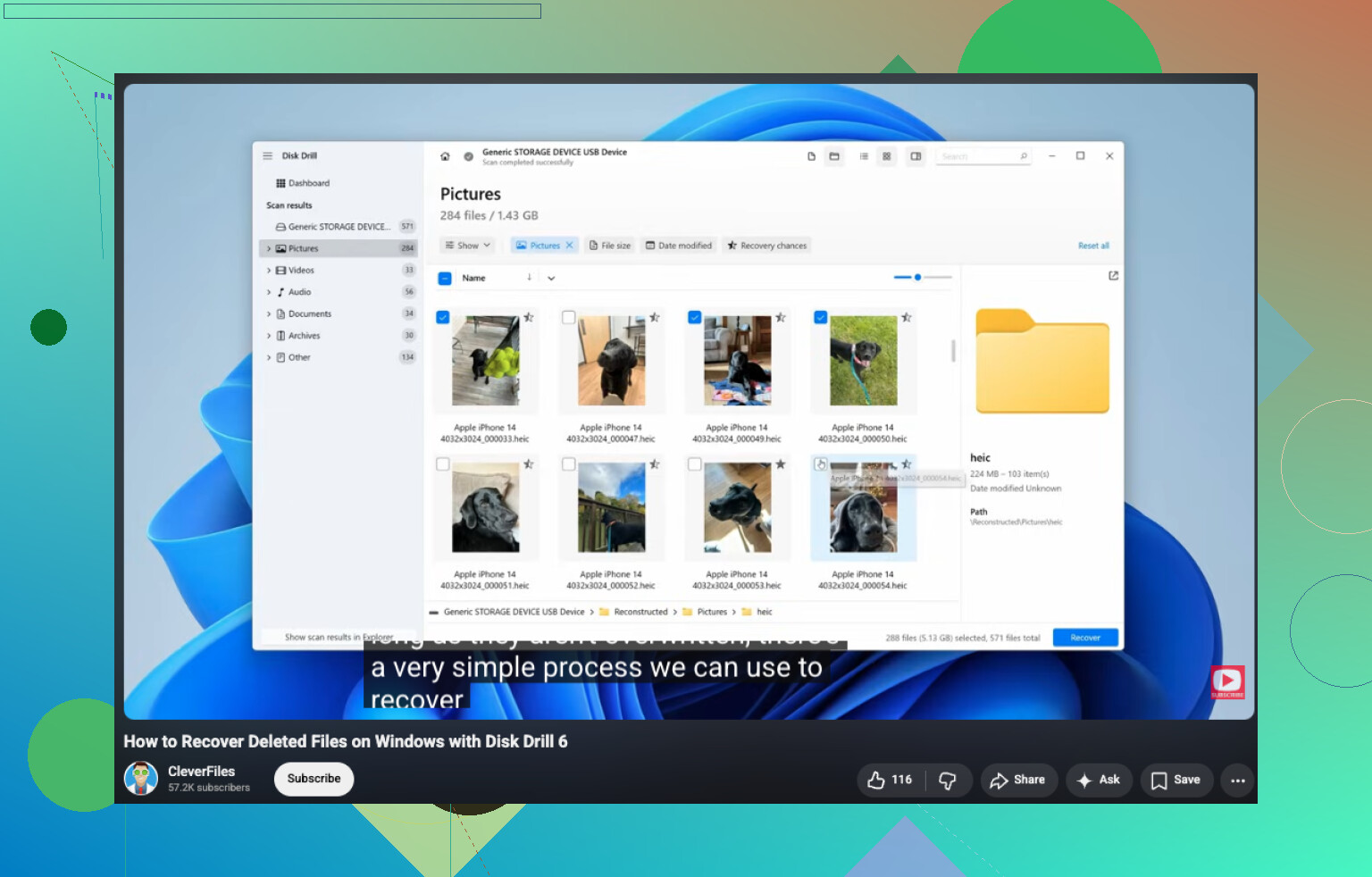Open the Dashboard in the sidebar

click(303, 183)
